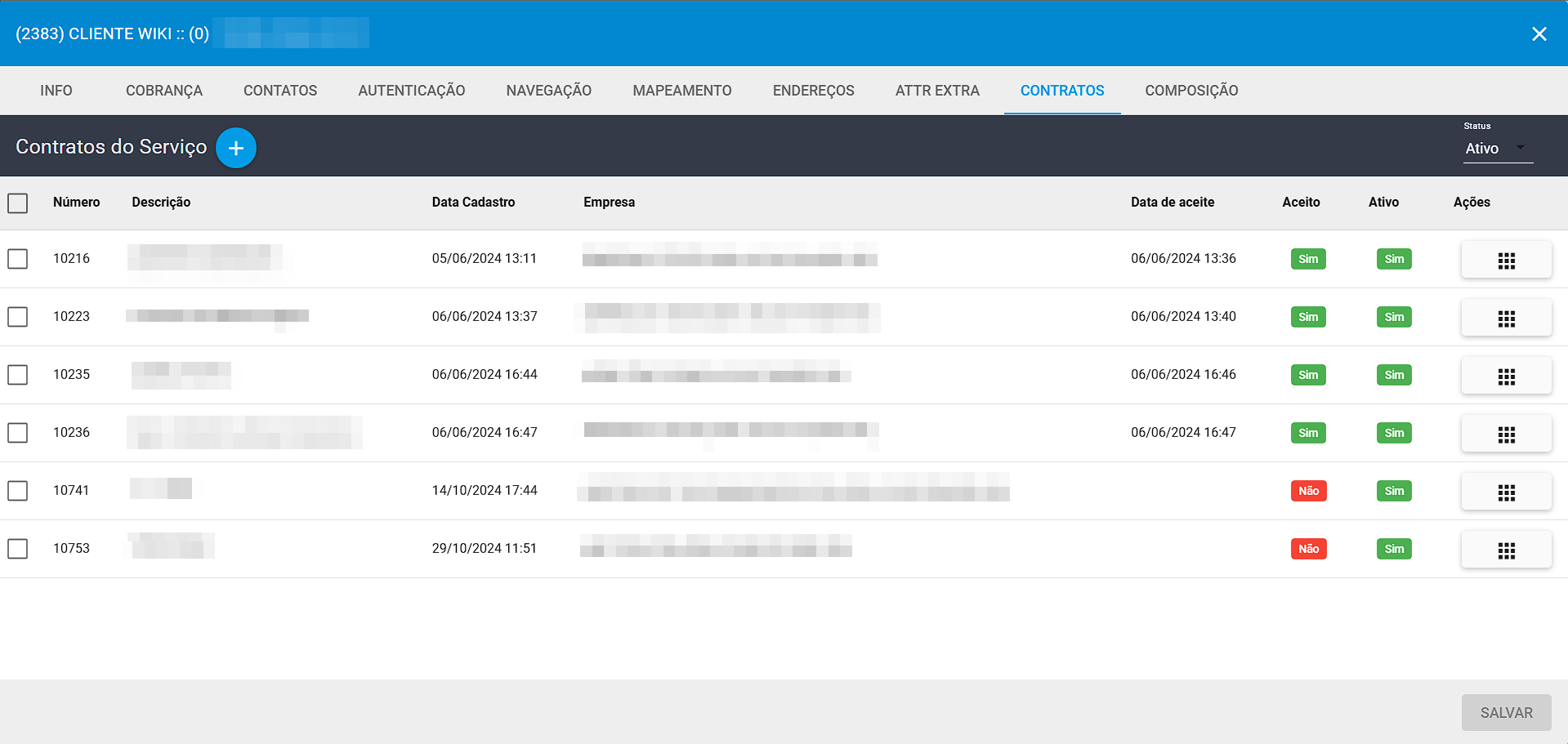
Task: Switch to the MAPEAMENTO tab
Action: 682,91
